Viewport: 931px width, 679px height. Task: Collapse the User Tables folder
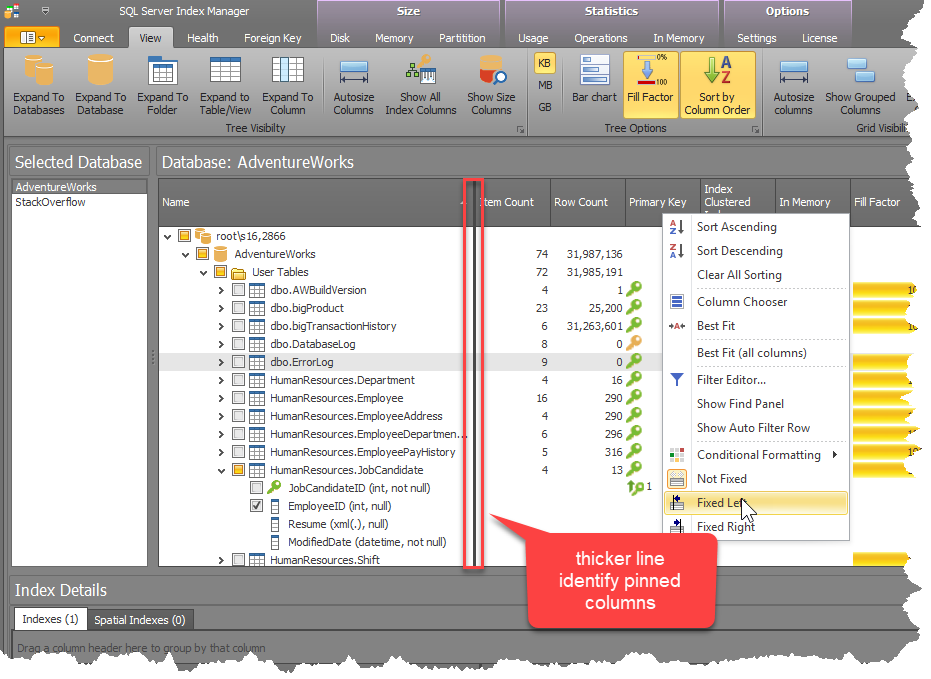(x=203, y=272)
